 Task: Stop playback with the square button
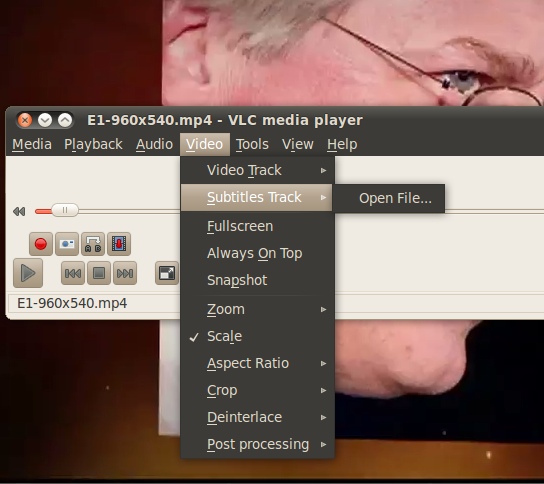tap(99, 273)
